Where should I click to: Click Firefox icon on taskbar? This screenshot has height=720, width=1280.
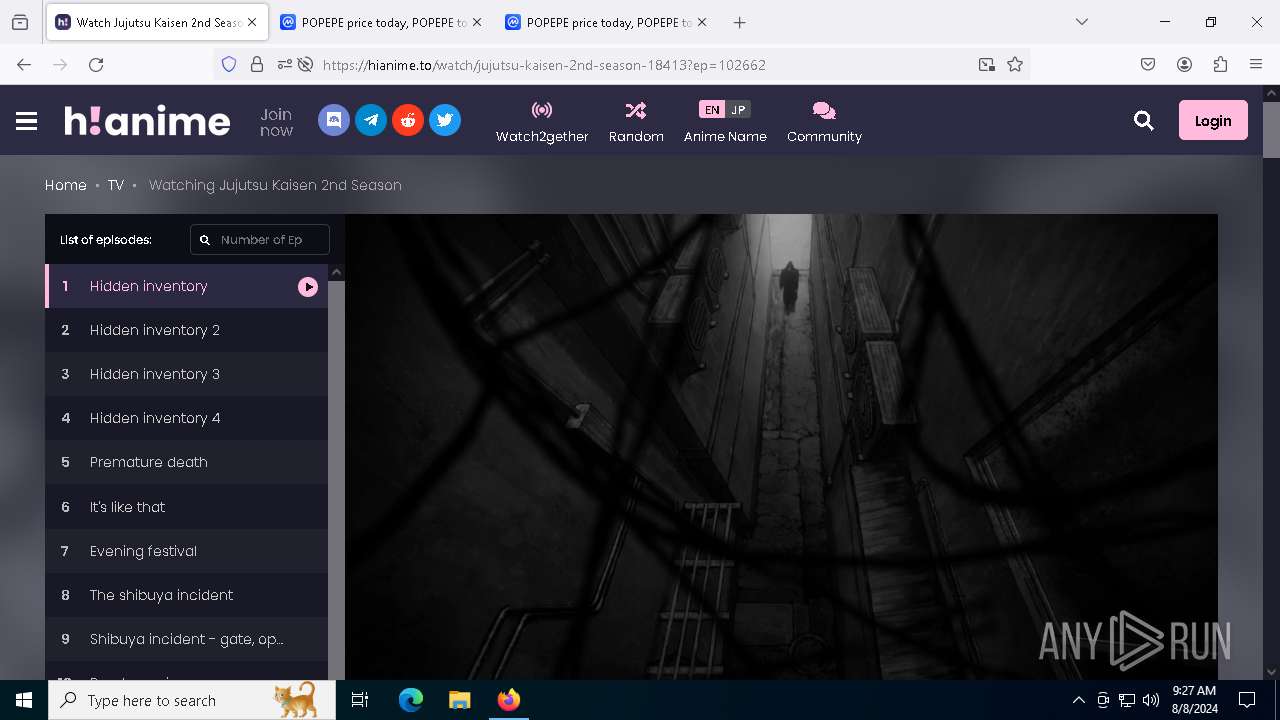(x=508, y=700)
